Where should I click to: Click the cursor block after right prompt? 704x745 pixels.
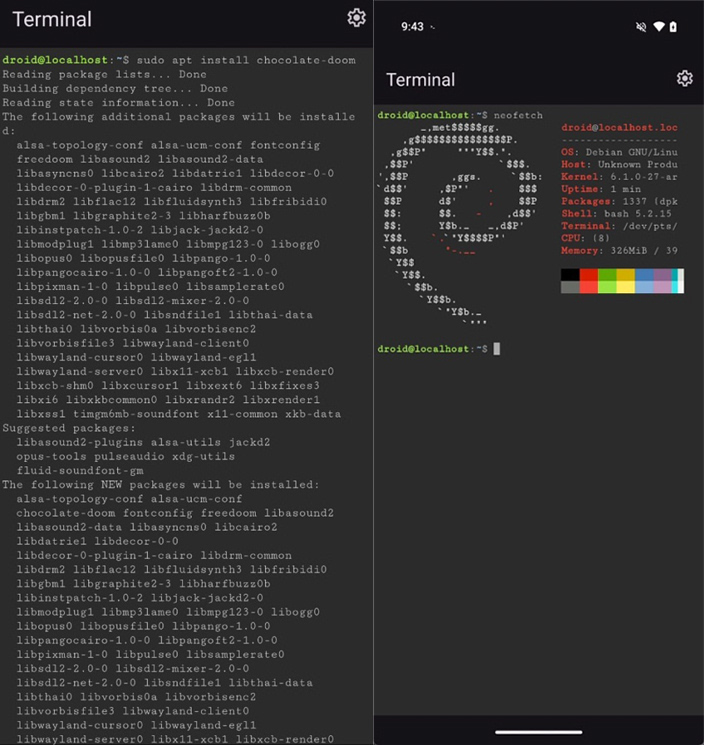coord(496,349)
